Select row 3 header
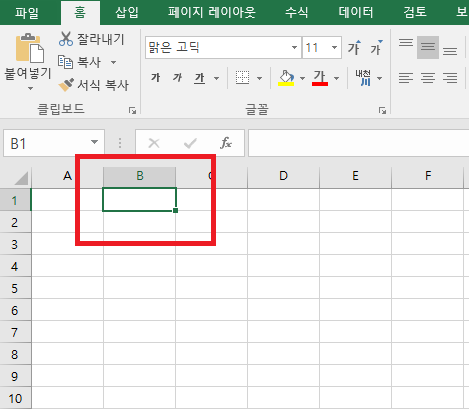This screenshot has height=409, width=469. (x=15, y=244)
